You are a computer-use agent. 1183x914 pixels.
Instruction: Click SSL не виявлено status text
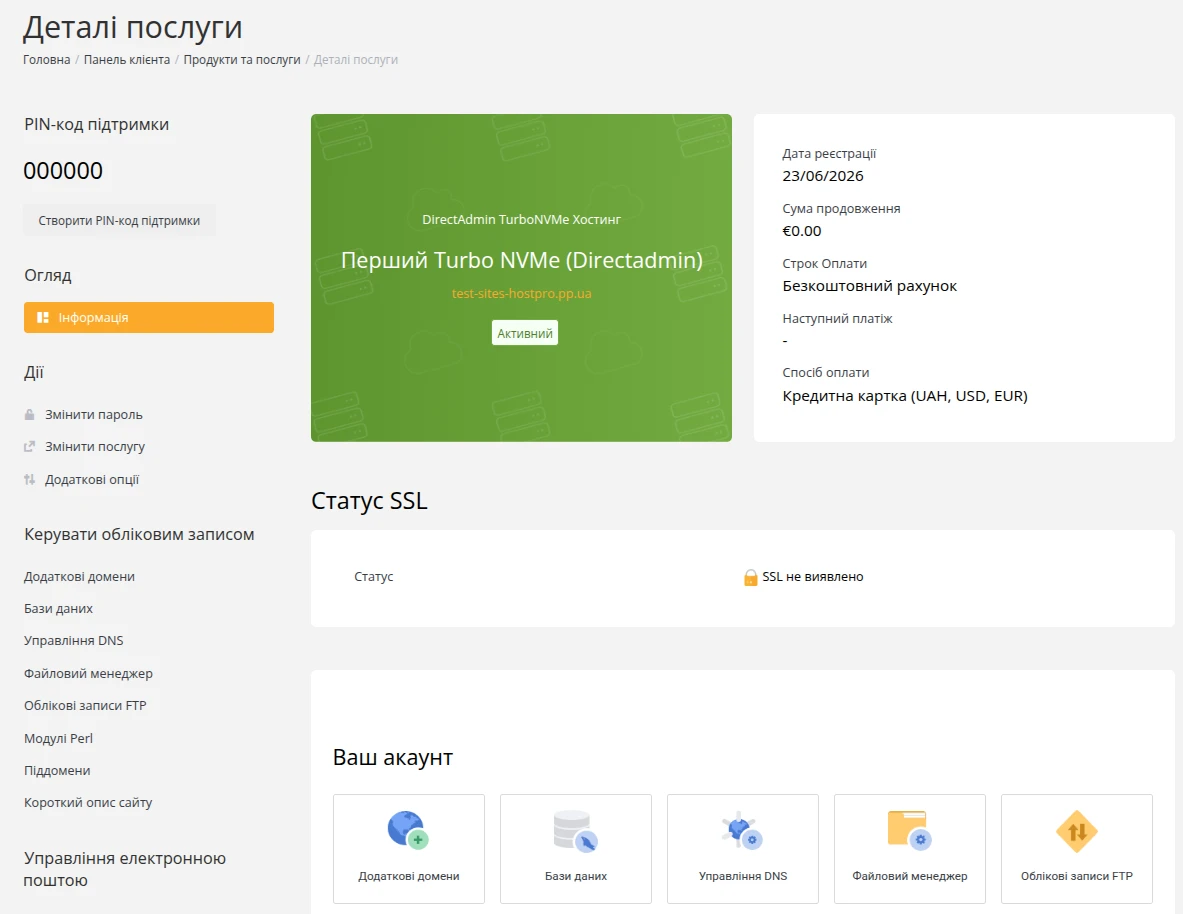pyautogui.click(x=813, y=577)
